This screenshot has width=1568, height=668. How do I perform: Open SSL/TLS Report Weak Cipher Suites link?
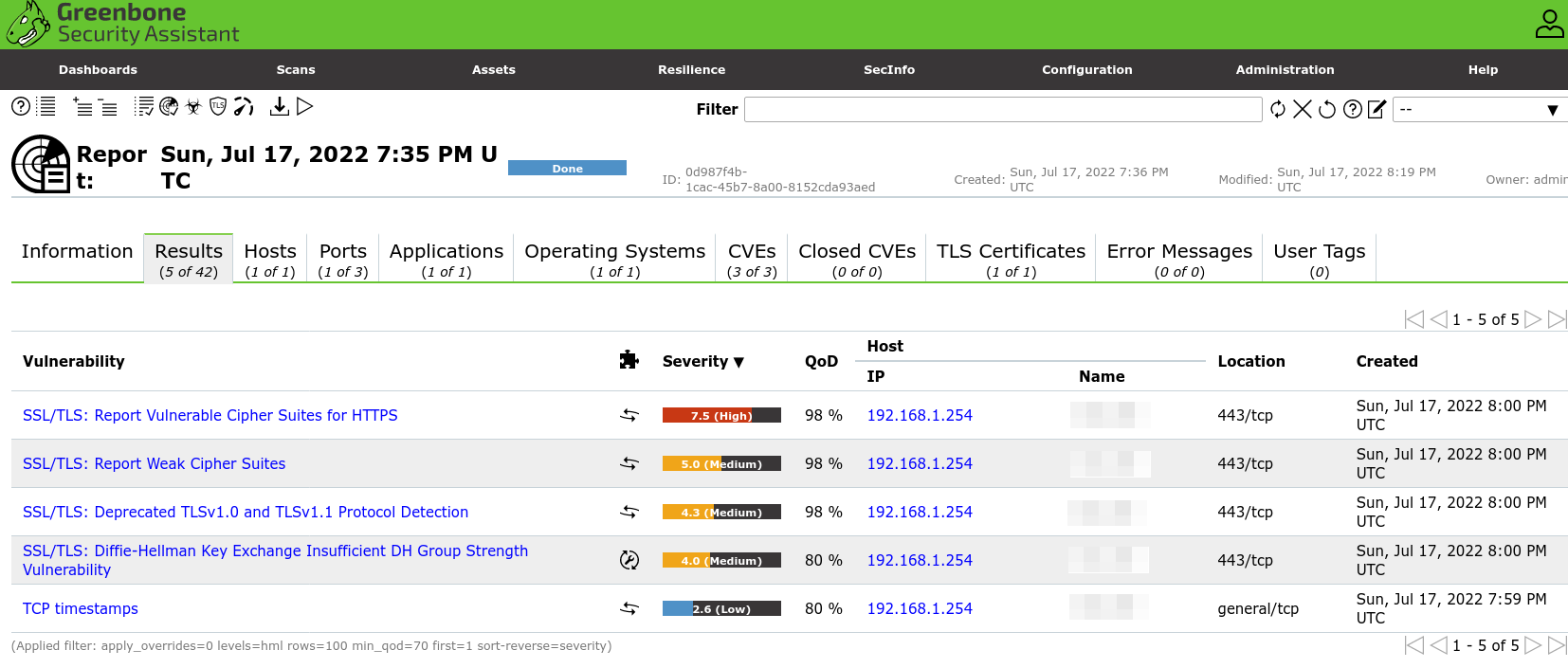pyautogui.click(x=154, y=463)
